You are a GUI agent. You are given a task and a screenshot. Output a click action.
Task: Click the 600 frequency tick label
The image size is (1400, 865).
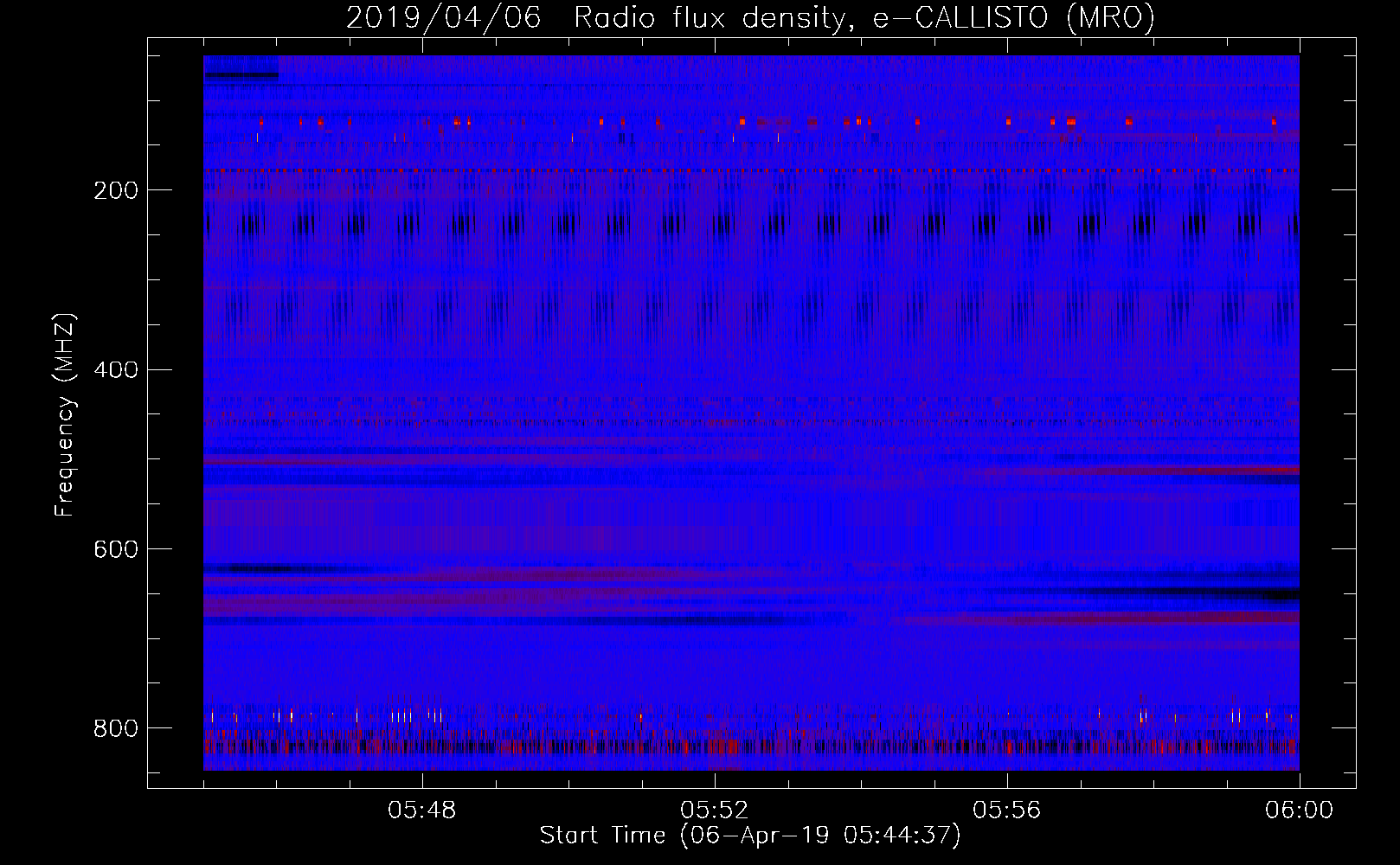pos(116,549)
